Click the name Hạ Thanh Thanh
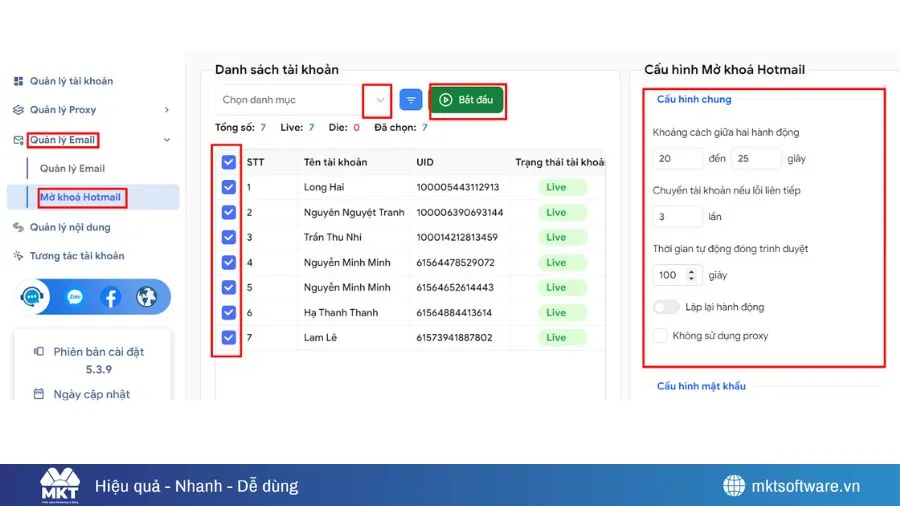The height and width of the screenshot is (506, 900). point(341,313)
